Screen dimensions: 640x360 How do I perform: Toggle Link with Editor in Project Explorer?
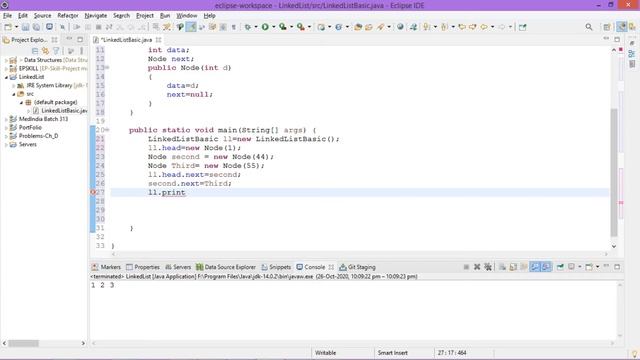[x=45, y=51]
